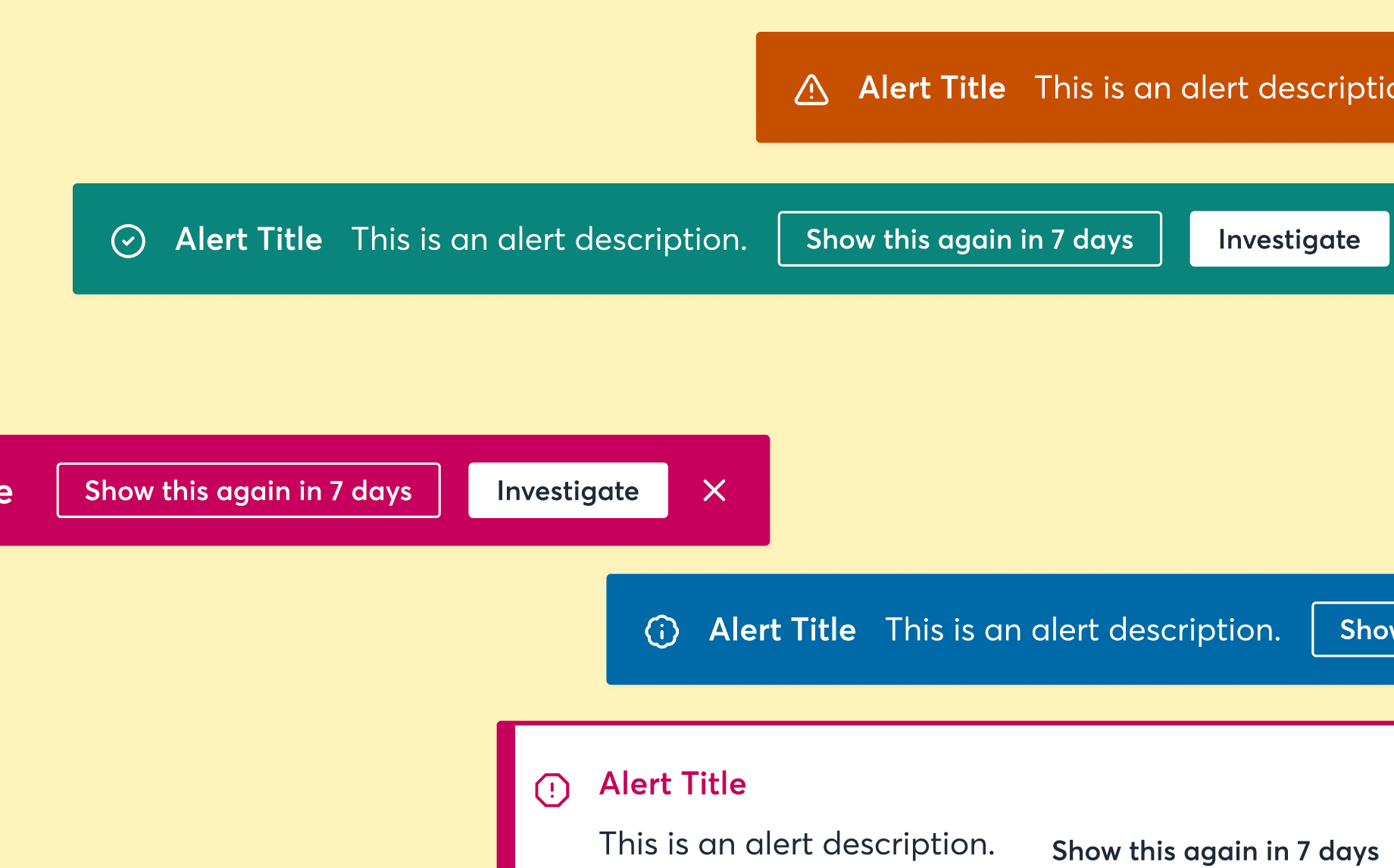Screen dimensions: 1394x868
Task: Click the description text on the white alert card
Action: click(796, 843)
